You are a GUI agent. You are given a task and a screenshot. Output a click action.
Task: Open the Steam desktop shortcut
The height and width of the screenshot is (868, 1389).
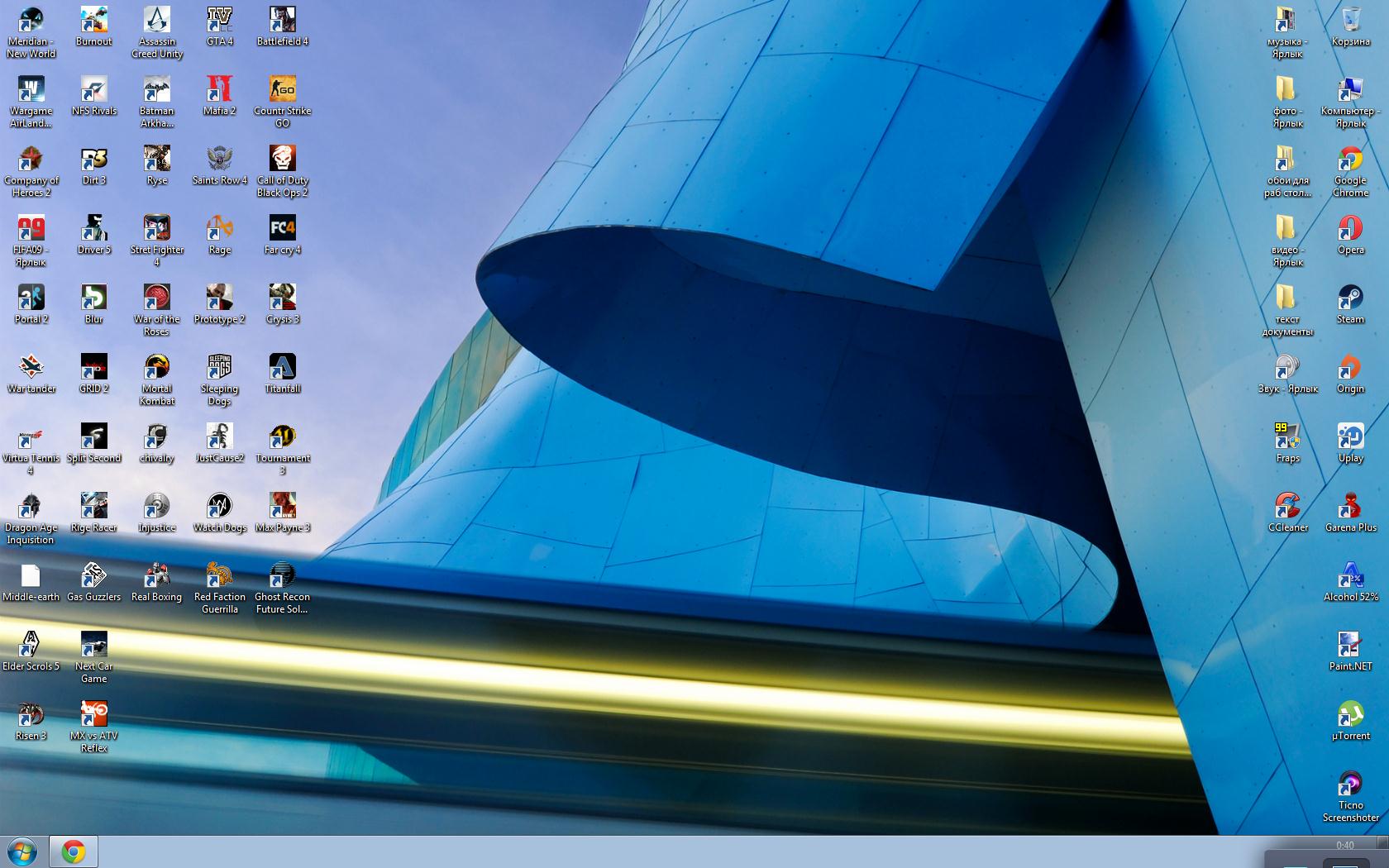pyautogui.click(x=1351, y=304)
